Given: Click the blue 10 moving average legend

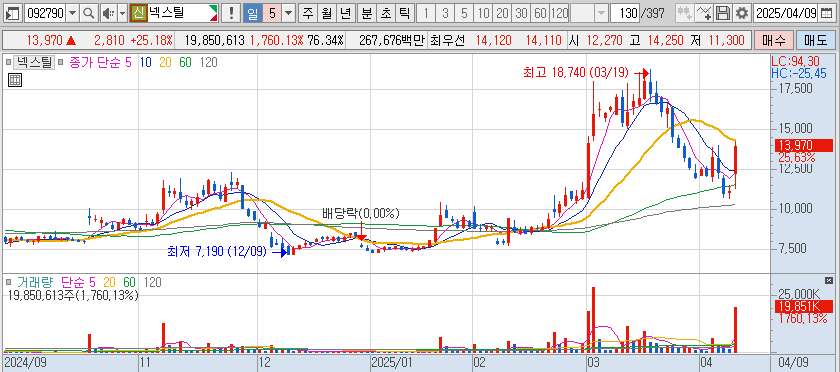Looking at the screenshot, I should [x=145, y=63].
